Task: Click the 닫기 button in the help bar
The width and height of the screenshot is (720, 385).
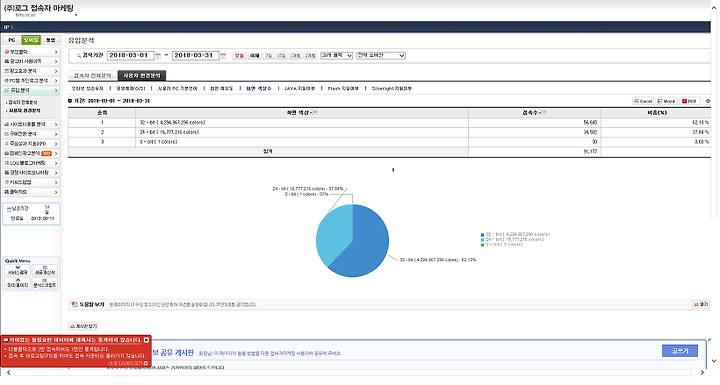Action: coord(701,304)
